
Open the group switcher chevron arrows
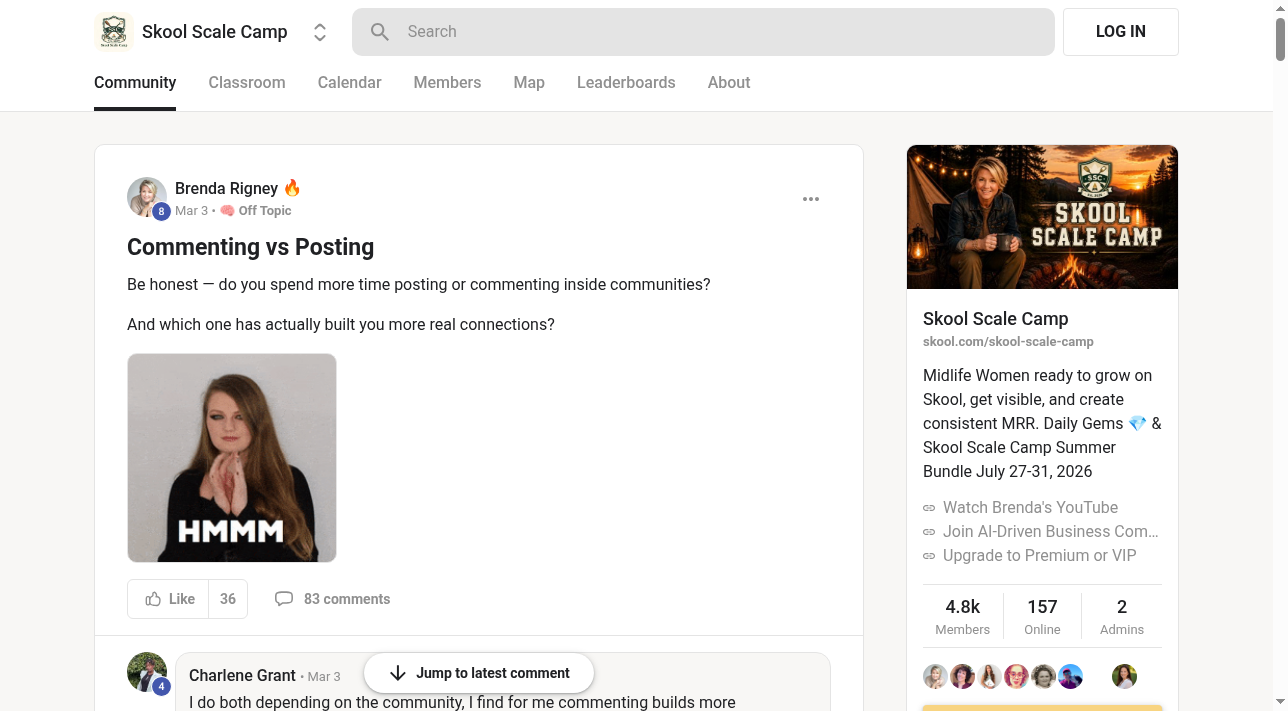[320, 32]
